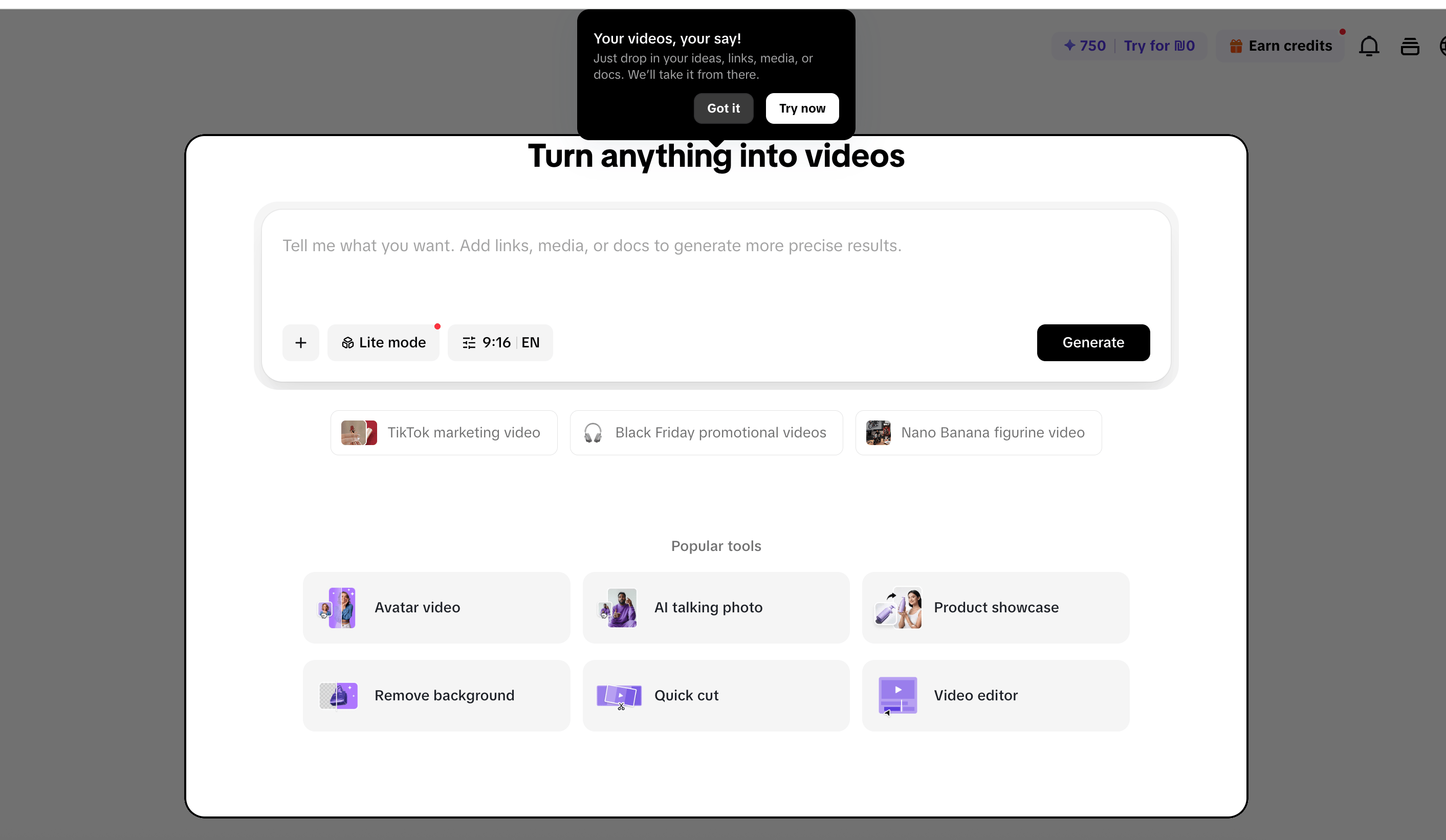Open the Video editor tool icon

897,695
